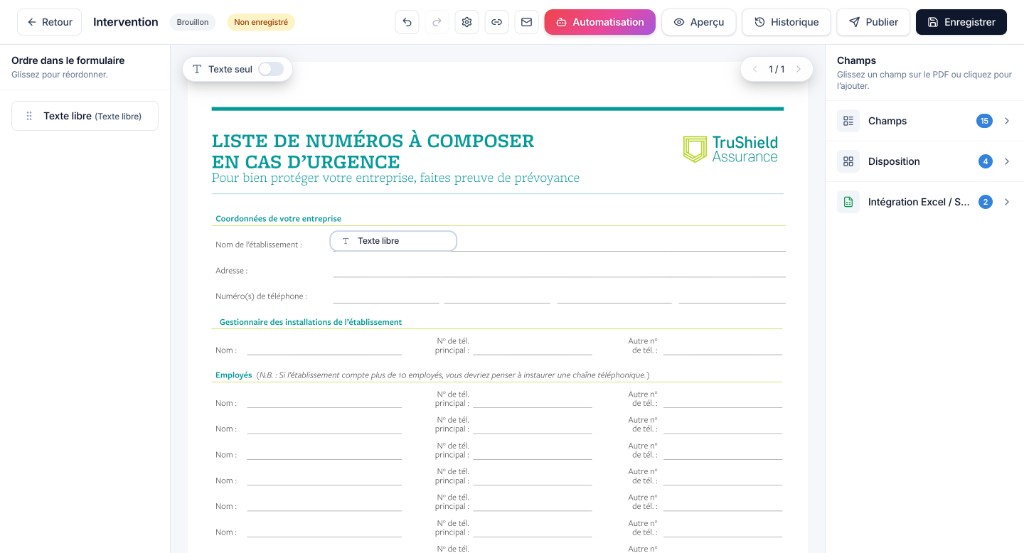Viewport: 1024px width, 553px height.
Task: Click 'LISTE DE NUMÉROS À COMPOSER' title
Action: pos(373,141)
